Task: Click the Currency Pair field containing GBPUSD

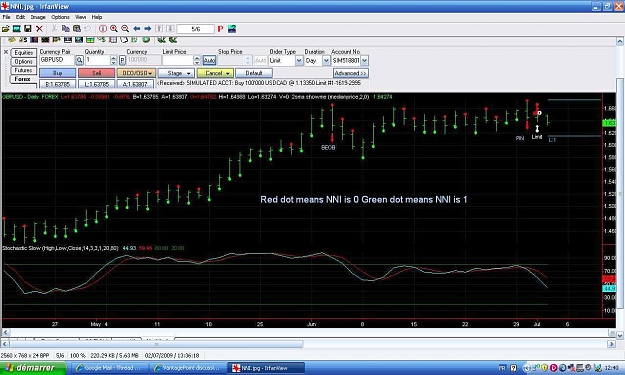Action: pos(57,60)
